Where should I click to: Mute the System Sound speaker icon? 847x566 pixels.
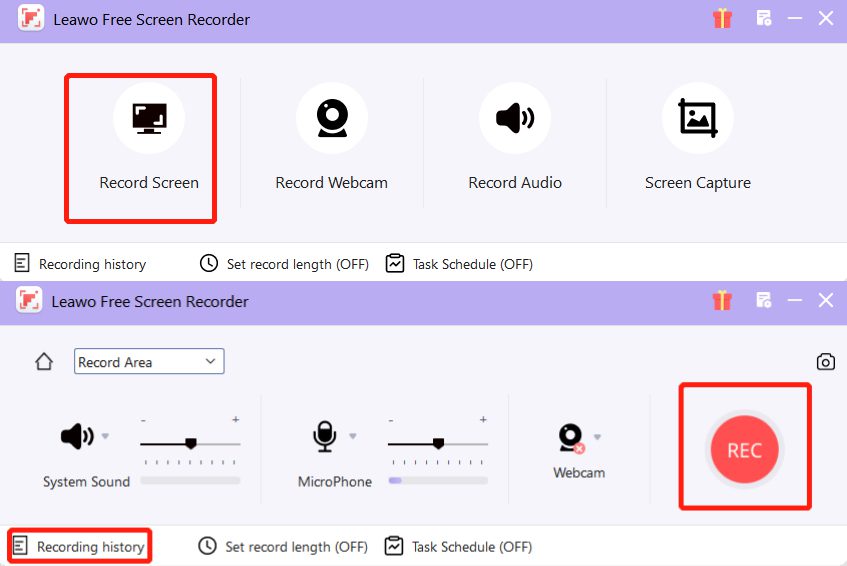[x=76, y=436]
